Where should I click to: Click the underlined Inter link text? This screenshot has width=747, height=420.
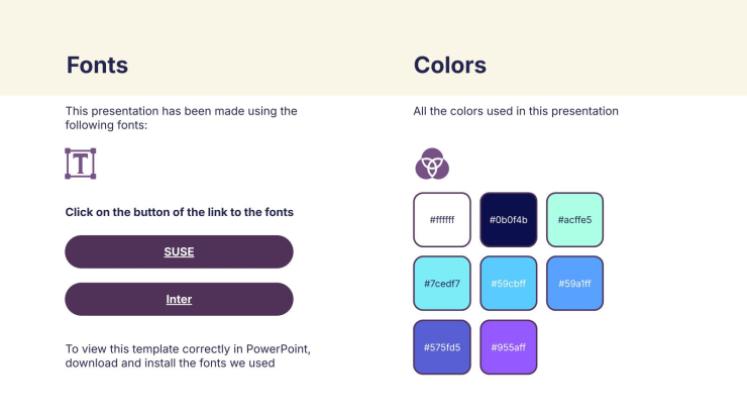click(179, 300)
